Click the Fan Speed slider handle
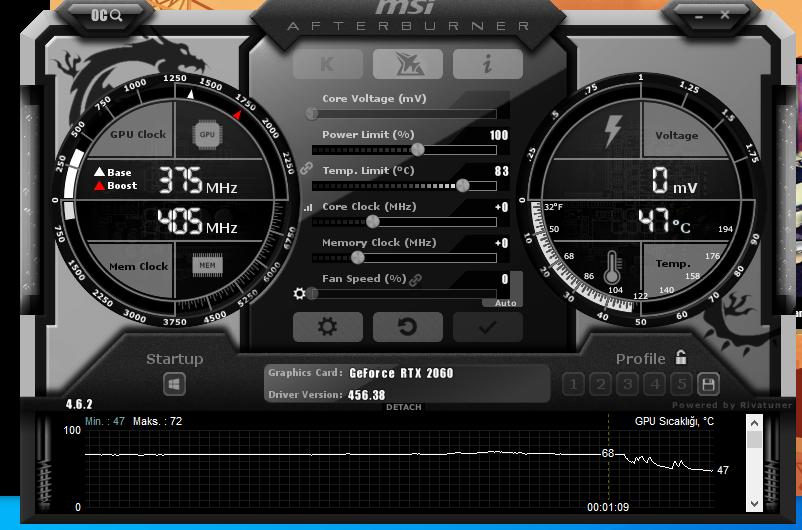The width and height of the screenshot is (802, 530). click(313, 294)
